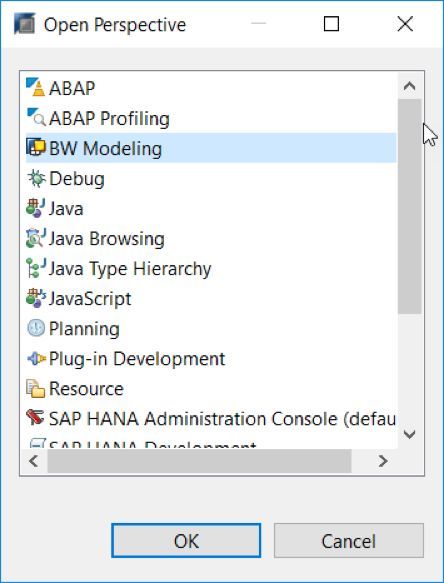This screenshot has width=444, height=583.
Task: Choose the Resource label
Action: point(86,389)
